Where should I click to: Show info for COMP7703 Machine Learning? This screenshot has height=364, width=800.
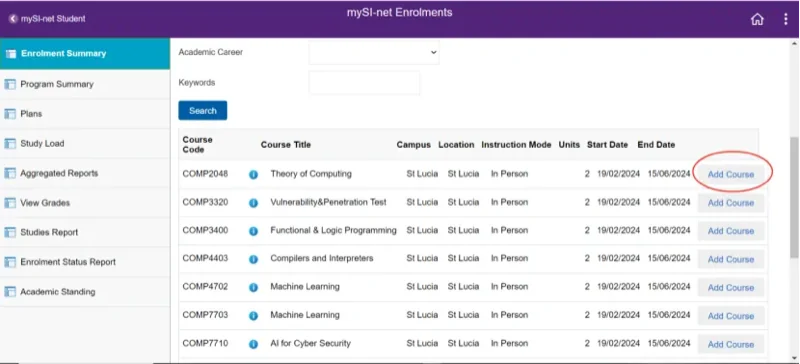[x=253, y=316]
